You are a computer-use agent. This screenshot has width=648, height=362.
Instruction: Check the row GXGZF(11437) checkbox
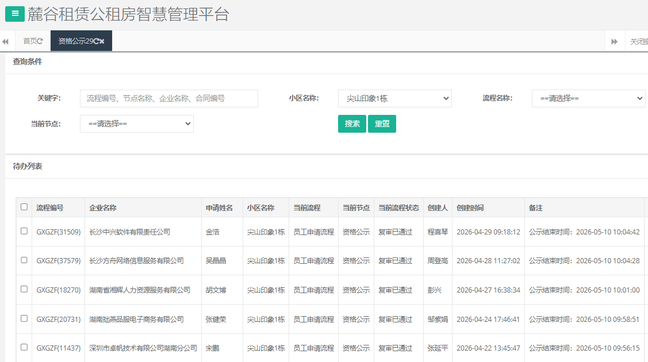coord(24,347)
